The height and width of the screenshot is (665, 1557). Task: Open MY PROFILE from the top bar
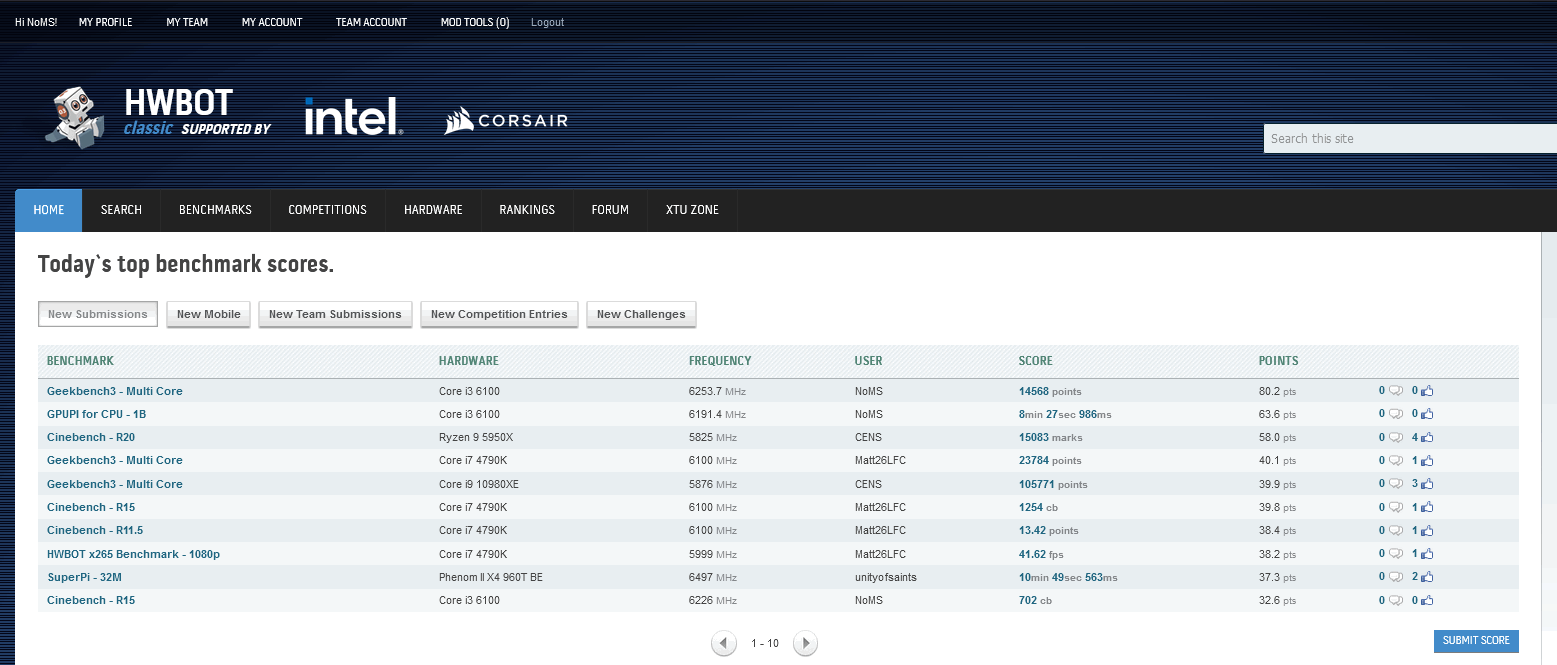pos(105,22)
